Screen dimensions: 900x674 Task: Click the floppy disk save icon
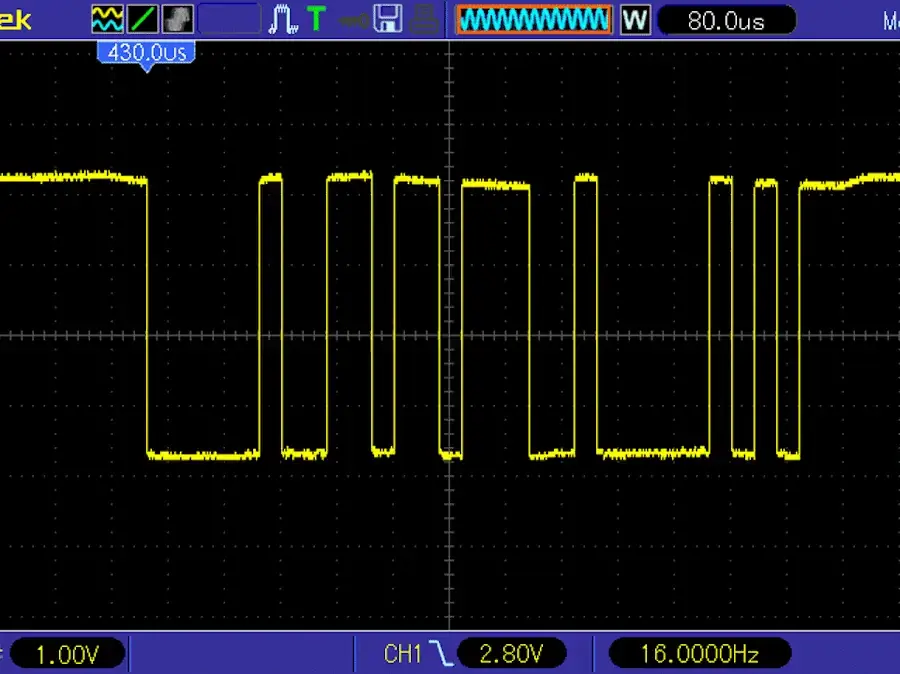pos(388,19)
